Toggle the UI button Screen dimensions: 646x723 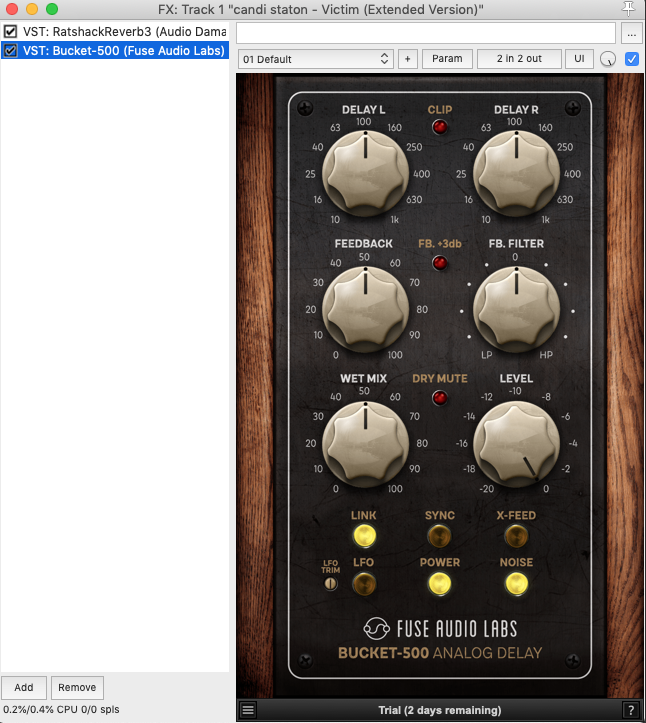pyautogui.click(x=579, y=59)
